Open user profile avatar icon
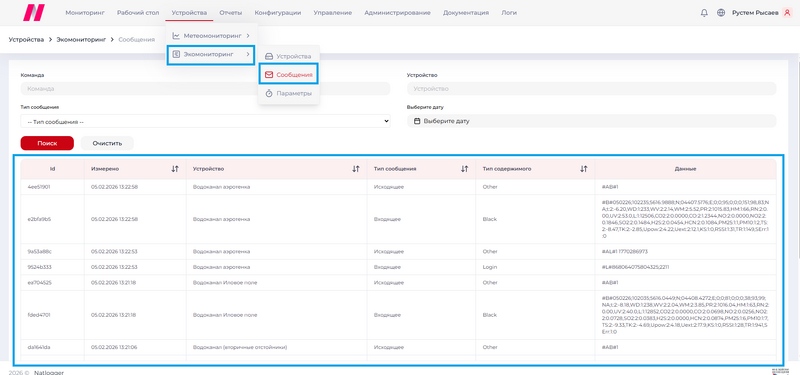The height and width of the screenshot is (375, 800). pos(786,13)
